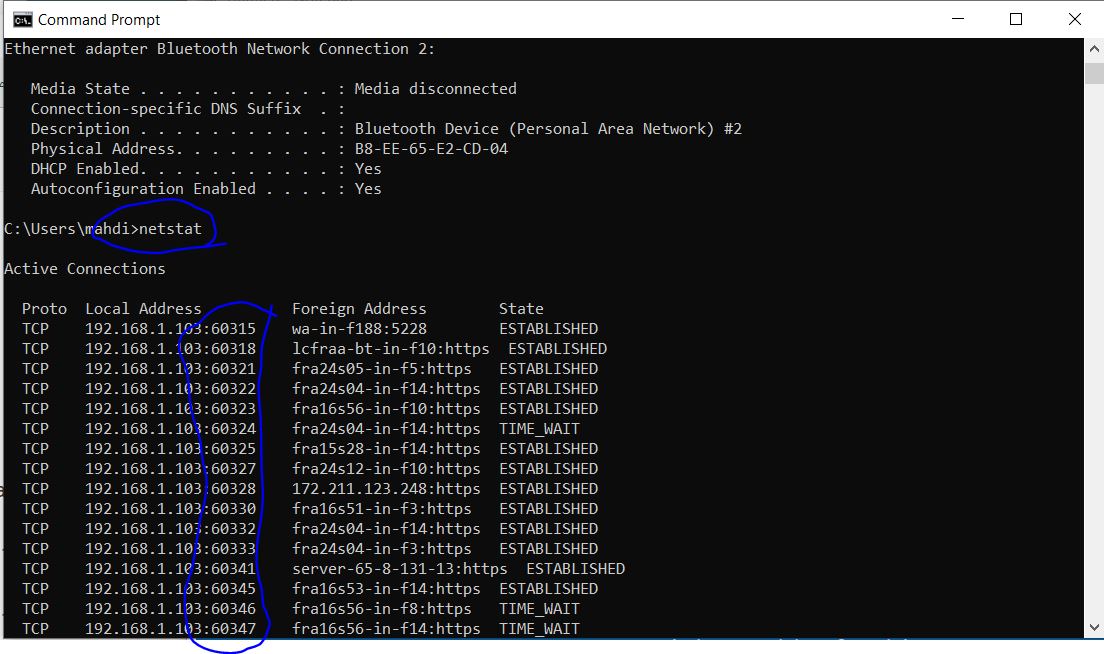Click the scrollbar down arrow
The height and width of the screenshot is (654, 1104).
click(x=1094, y=627)
